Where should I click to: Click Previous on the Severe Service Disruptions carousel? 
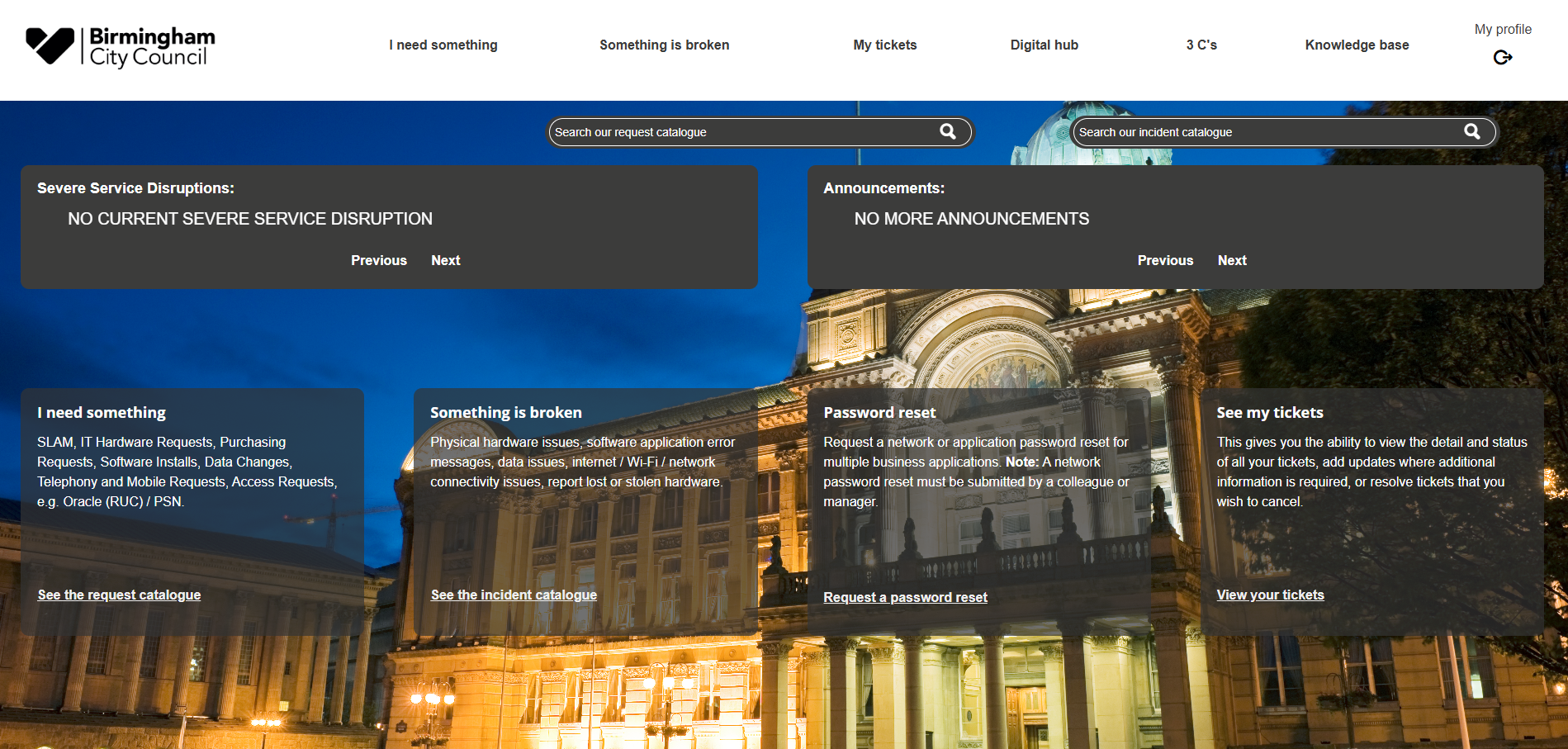tap(378, 260)
